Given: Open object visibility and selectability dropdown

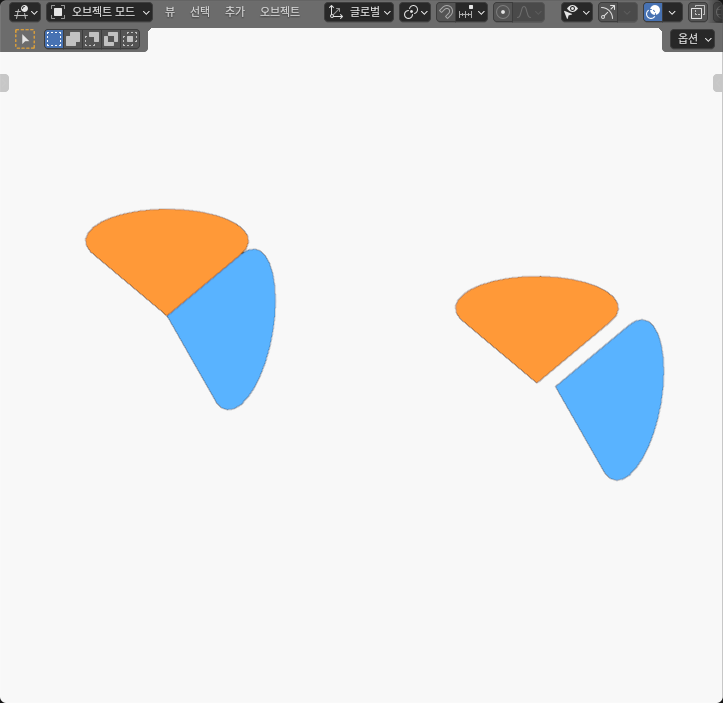Looking at the screenshot, I should coord(577,12).
